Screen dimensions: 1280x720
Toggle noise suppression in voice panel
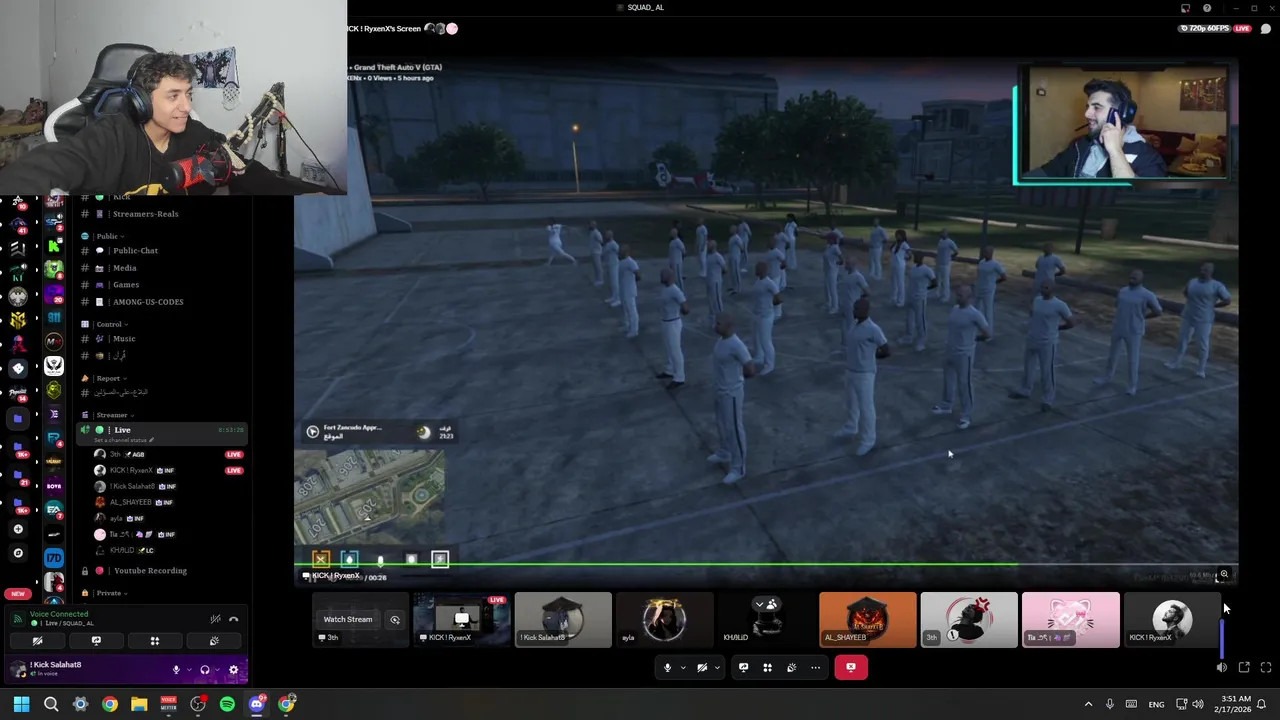click(215, 619)
